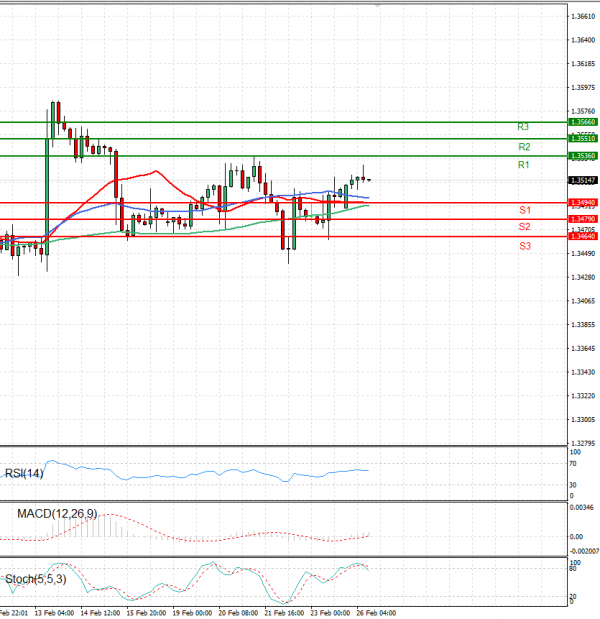Viewport: 600px width, 619px height.
Task: Click the RSI(14) indicator label
Action: [x=24, y=473]
